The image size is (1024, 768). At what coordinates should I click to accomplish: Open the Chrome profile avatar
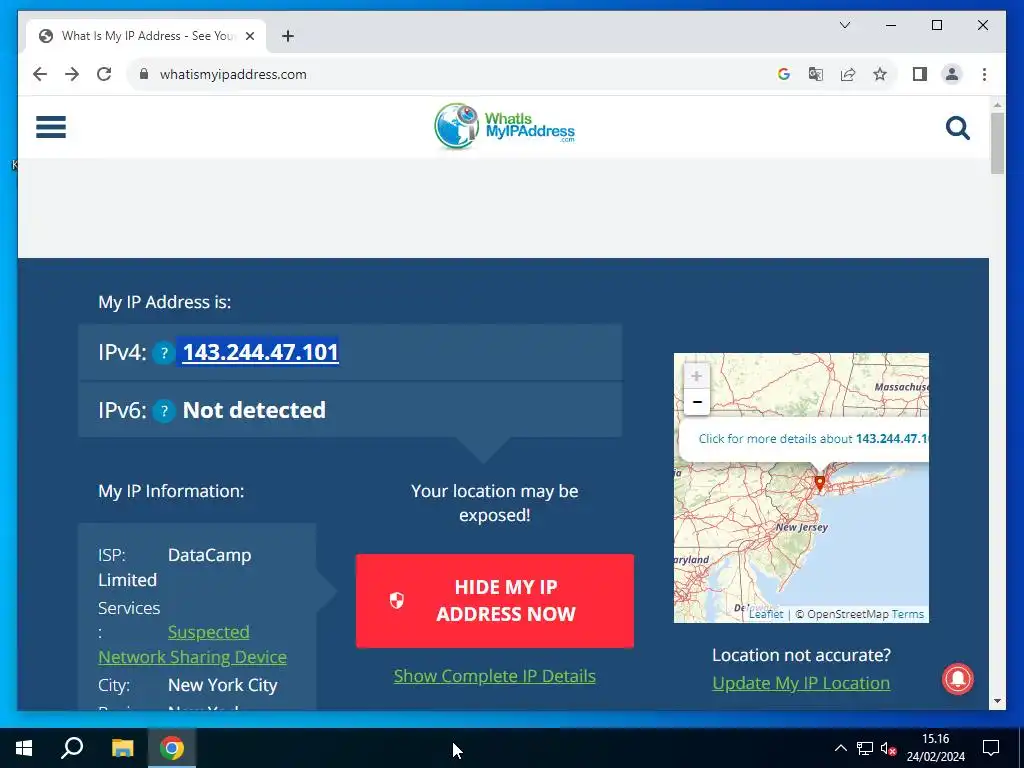952,74
